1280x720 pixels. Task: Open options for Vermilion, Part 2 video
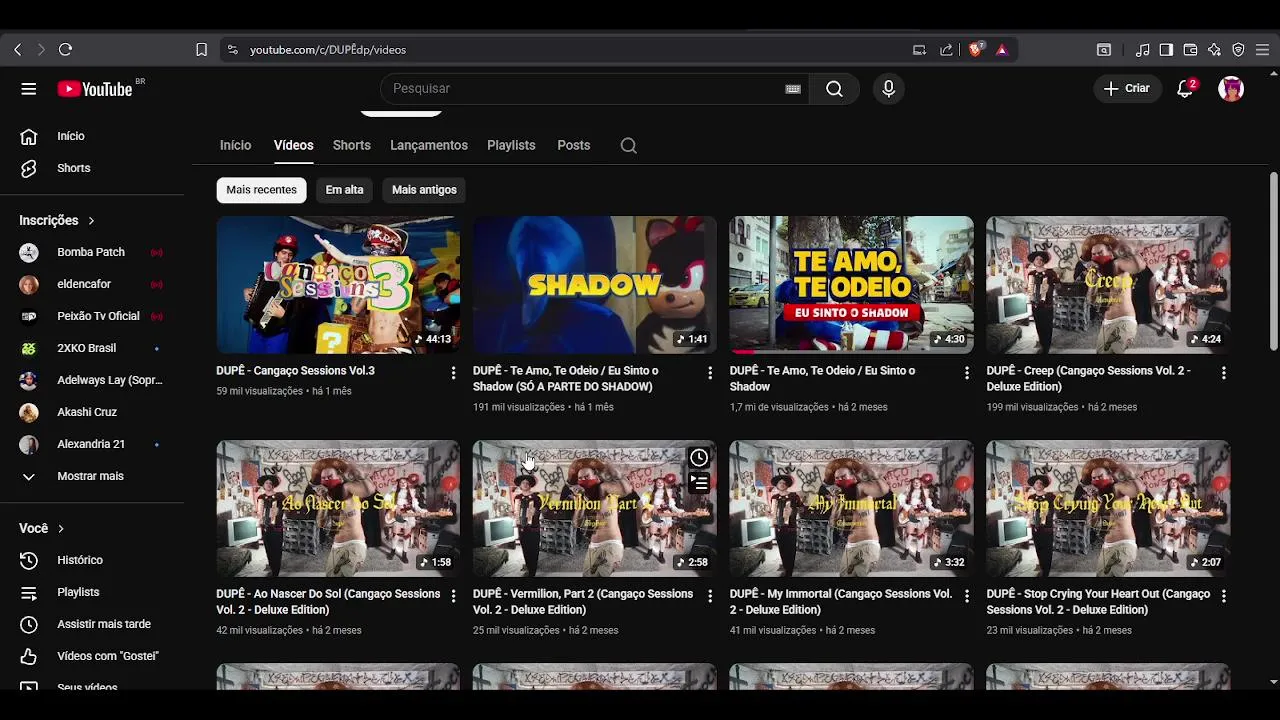710,596
